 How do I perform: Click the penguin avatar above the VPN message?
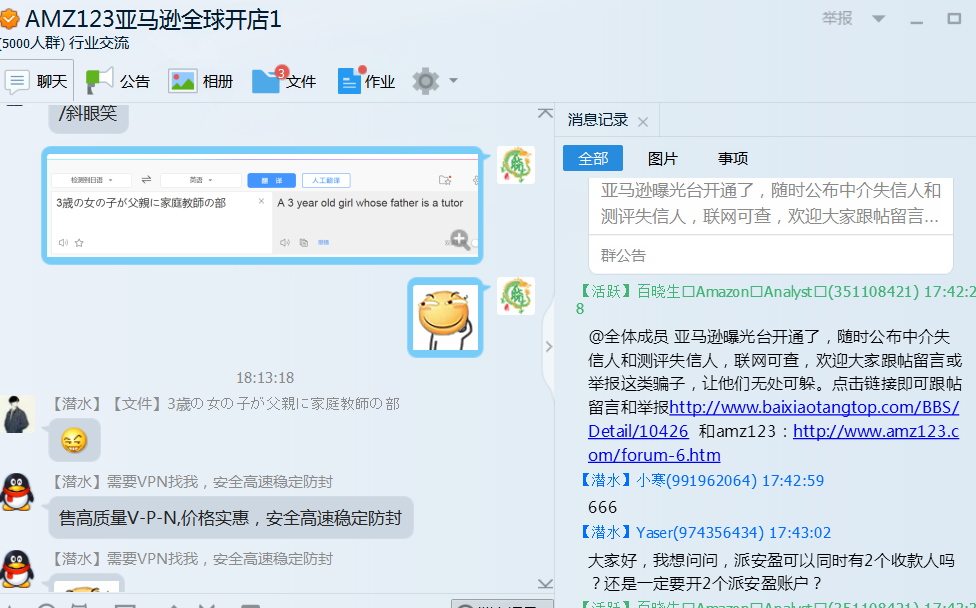(17, 492)
